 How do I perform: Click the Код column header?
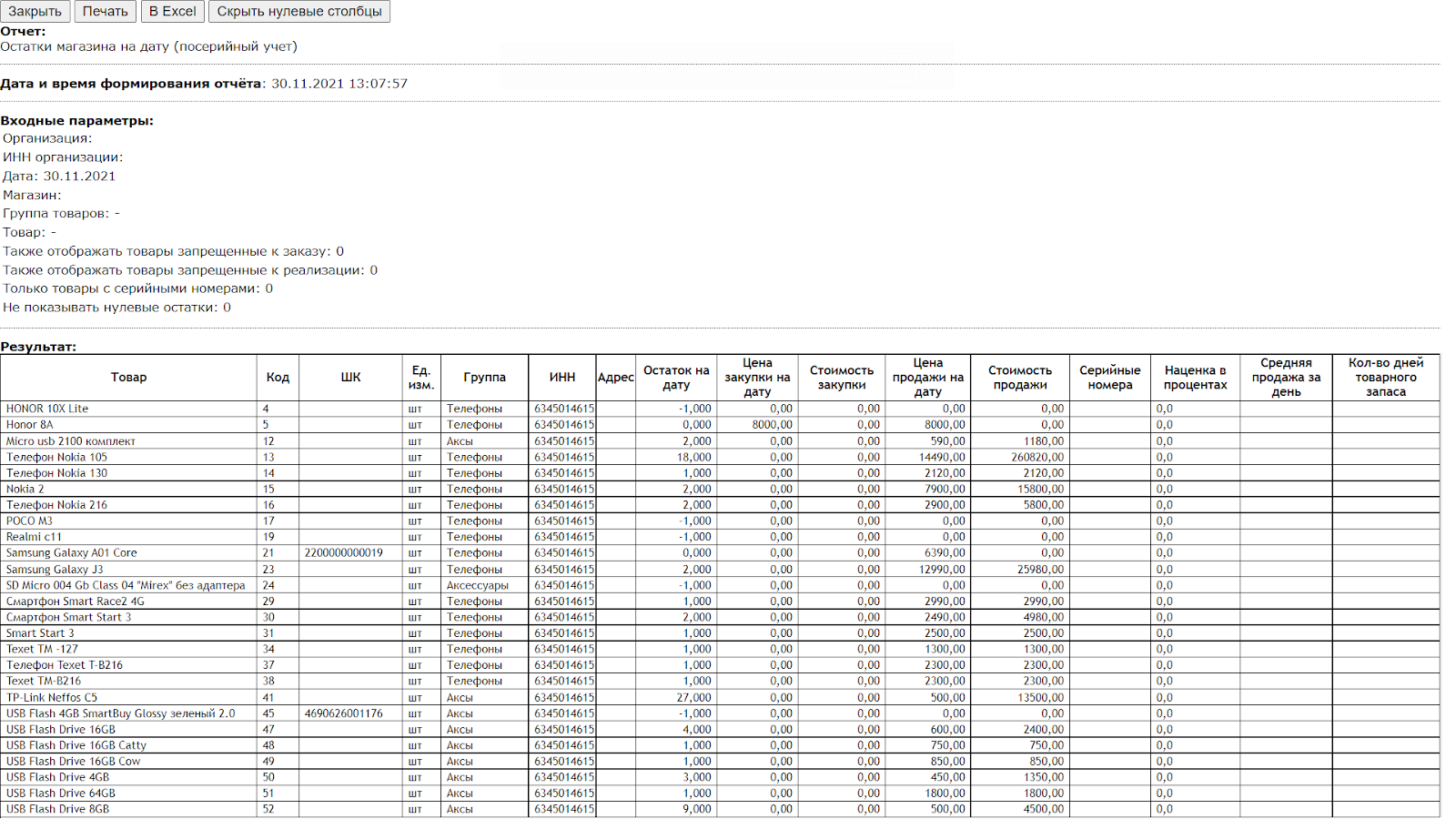click(x=278, y=378)
